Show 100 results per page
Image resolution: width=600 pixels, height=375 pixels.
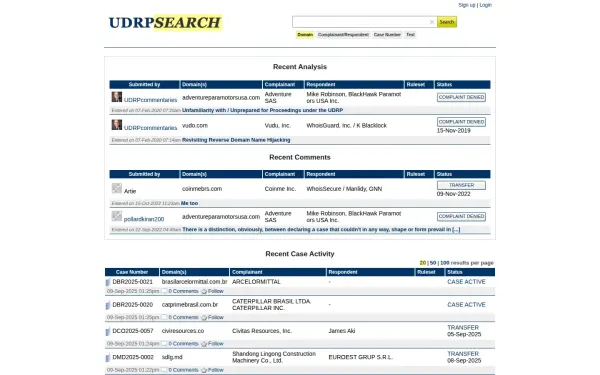pyautogui.click(x=445, y=263)
